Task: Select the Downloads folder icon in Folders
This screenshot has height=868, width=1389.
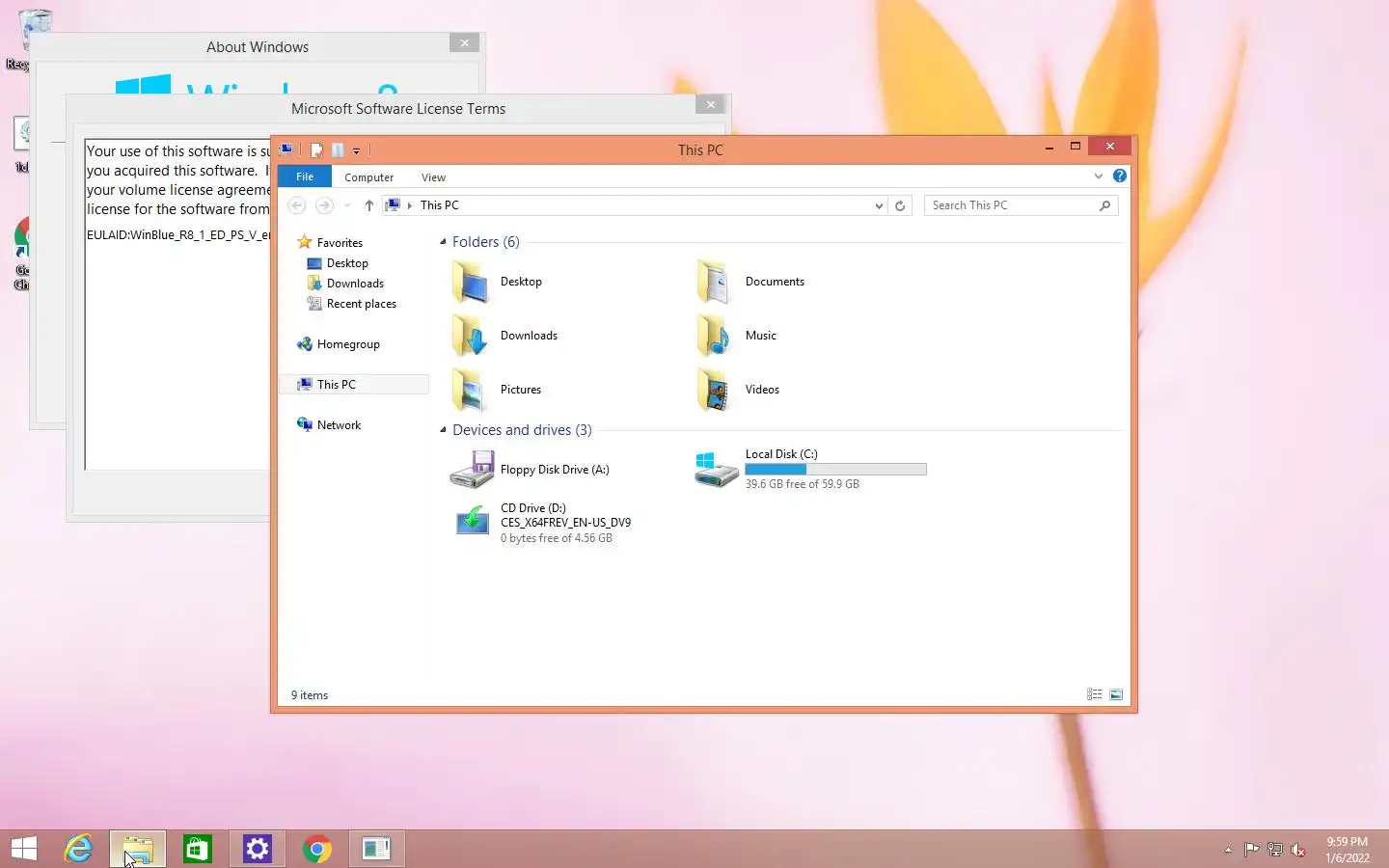Action: tap(471, 337)
